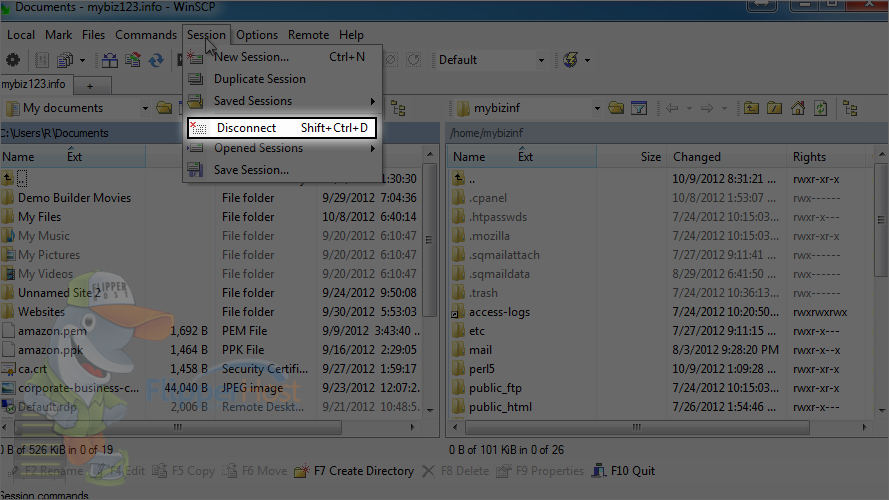Open the Remote menu
Image resolution: width=889 pixels, height=500 pixels.
tap(308, 35)
